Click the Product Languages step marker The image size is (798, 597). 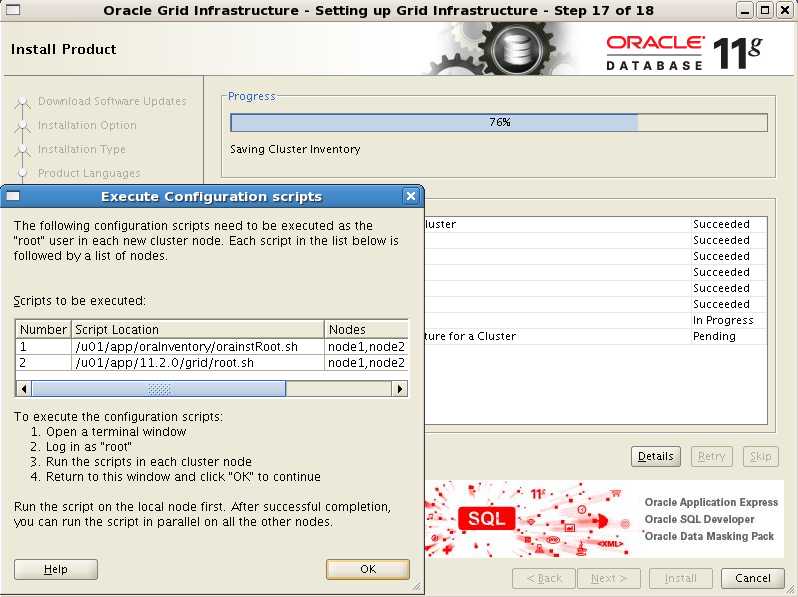point(22,173)
